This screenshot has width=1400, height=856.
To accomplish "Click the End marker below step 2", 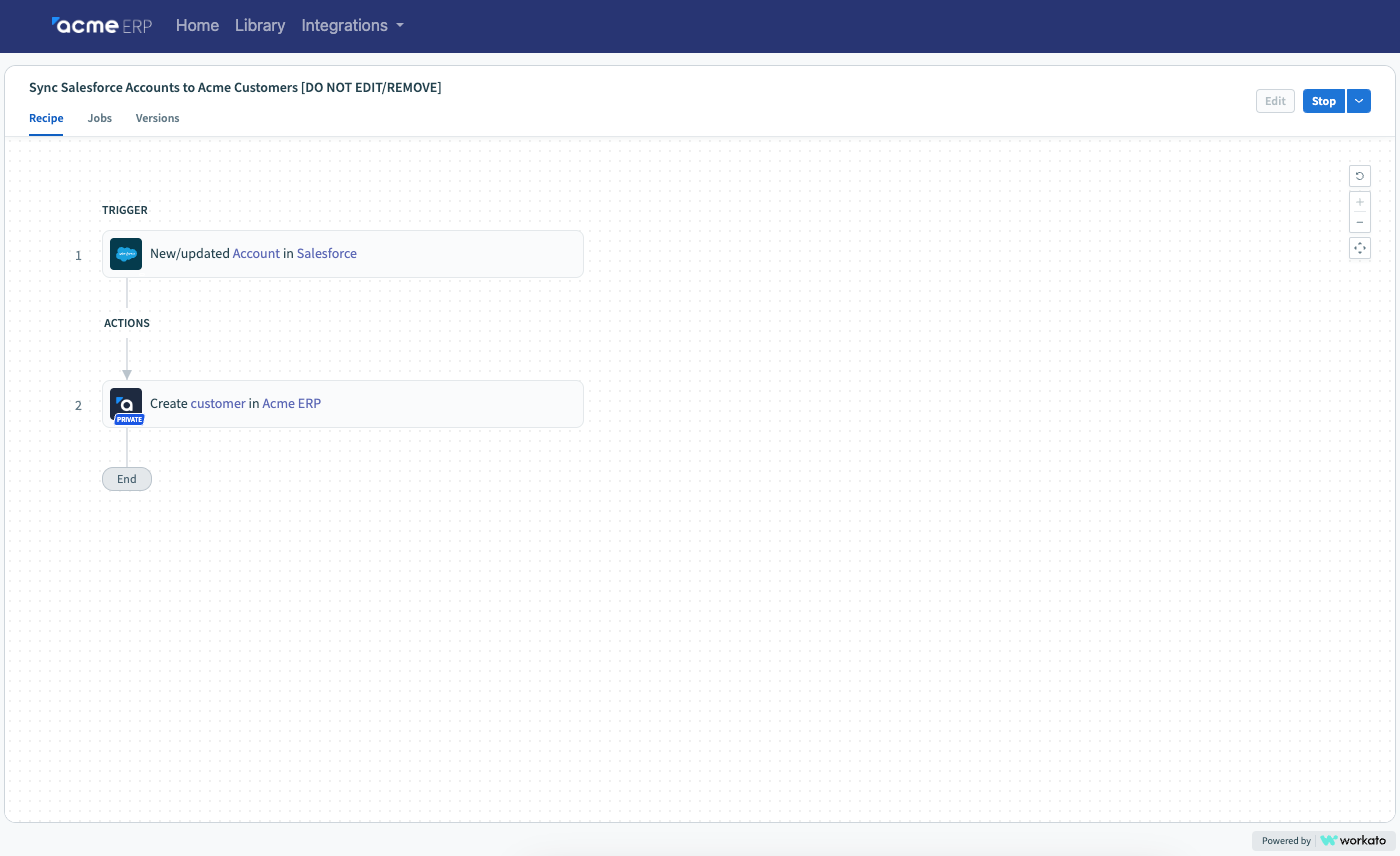I will (126, 478).
